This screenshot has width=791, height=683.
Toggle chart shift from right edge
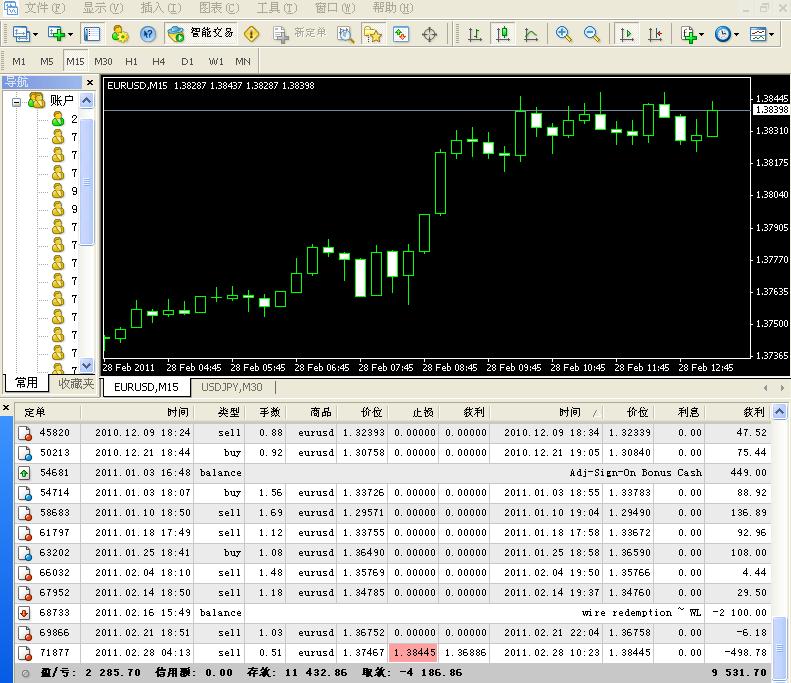tap(656, 34)
